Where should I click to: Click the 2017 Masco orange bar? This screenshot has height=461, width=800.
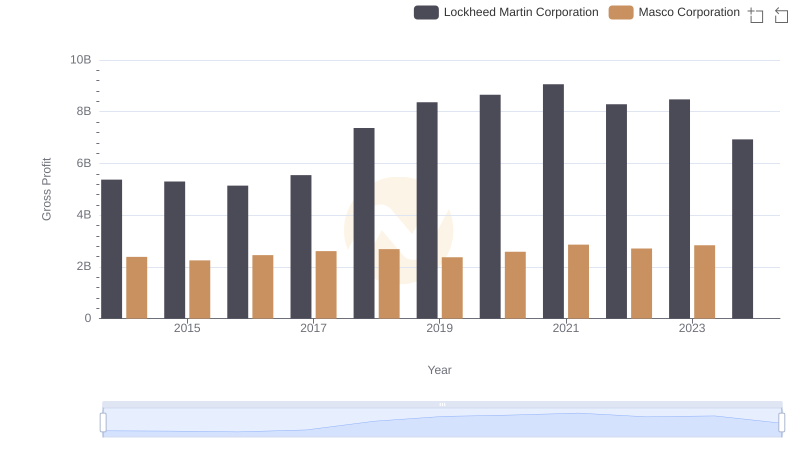pos(326,285)
